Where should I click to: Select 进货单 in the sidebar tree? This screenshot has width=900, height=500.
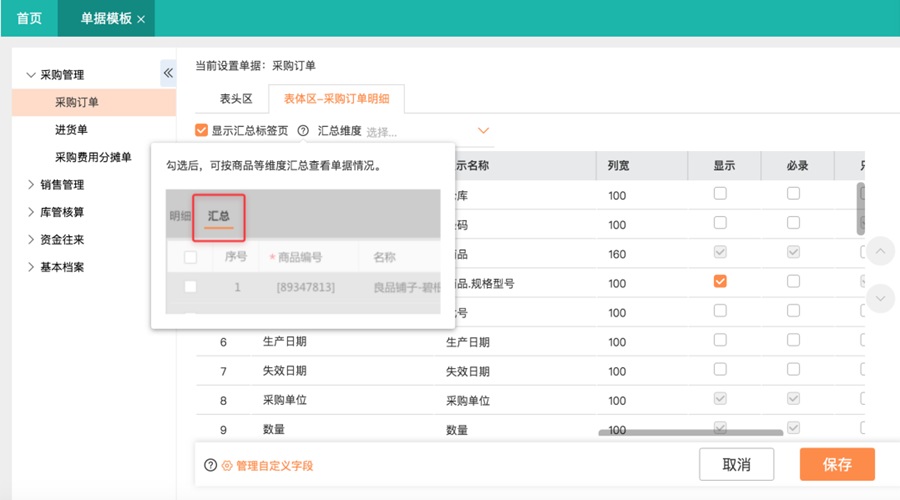(77, 130)
